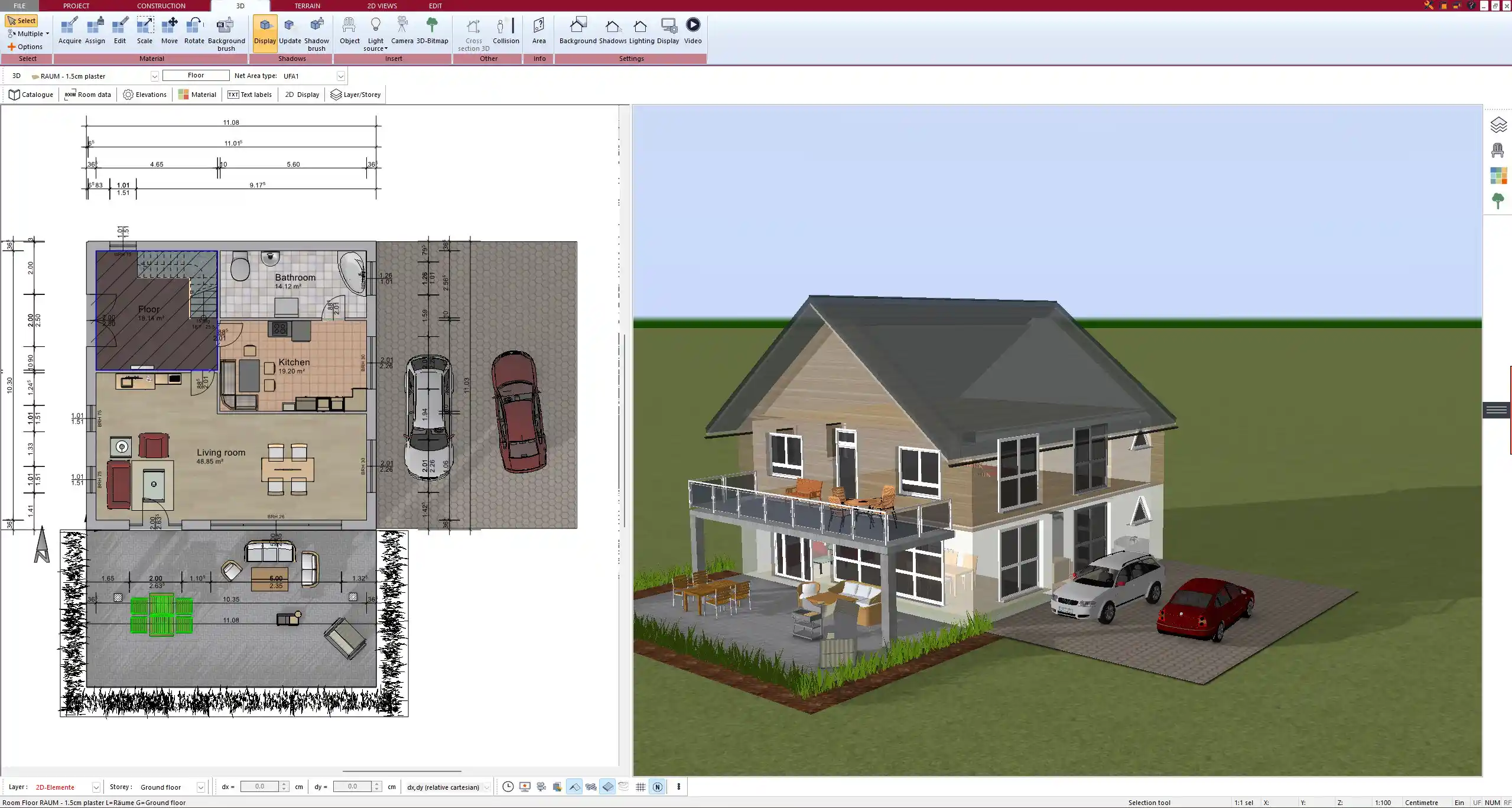Activate the Cross section 3D tool
This screenshot has height=808, width=1512.
coord(472,33)
